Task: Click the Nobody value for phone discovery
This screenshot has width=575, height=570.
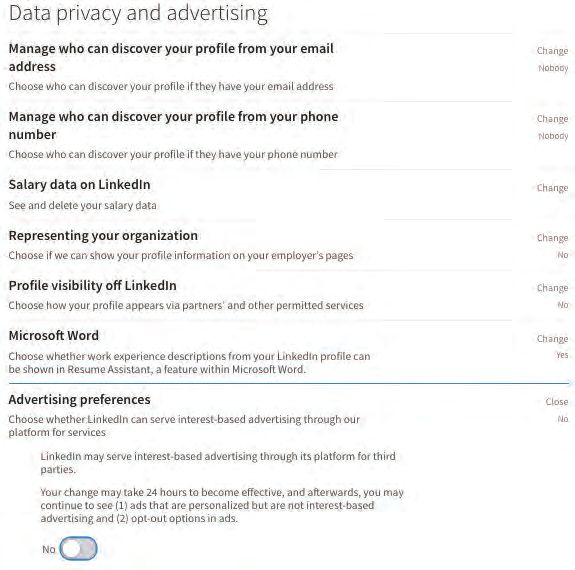Action: (x=553, y=136)
